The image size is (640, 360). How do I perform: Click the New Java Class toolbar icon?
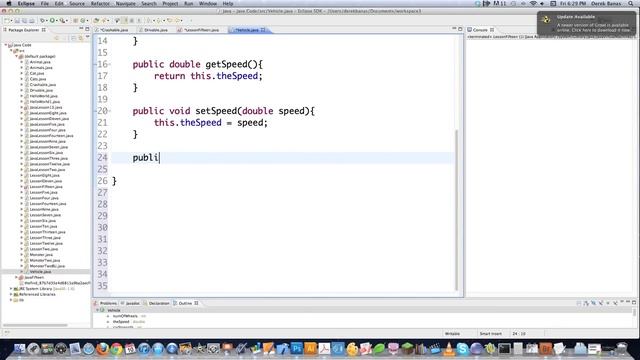click(x=82, y=20)
